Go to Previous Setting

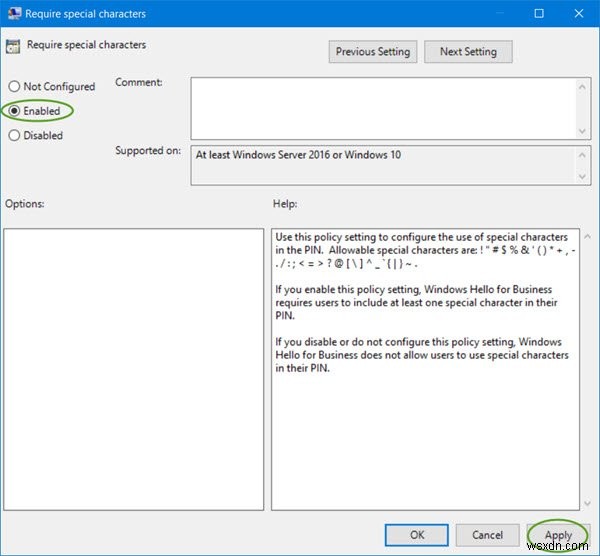coord(373,52)
